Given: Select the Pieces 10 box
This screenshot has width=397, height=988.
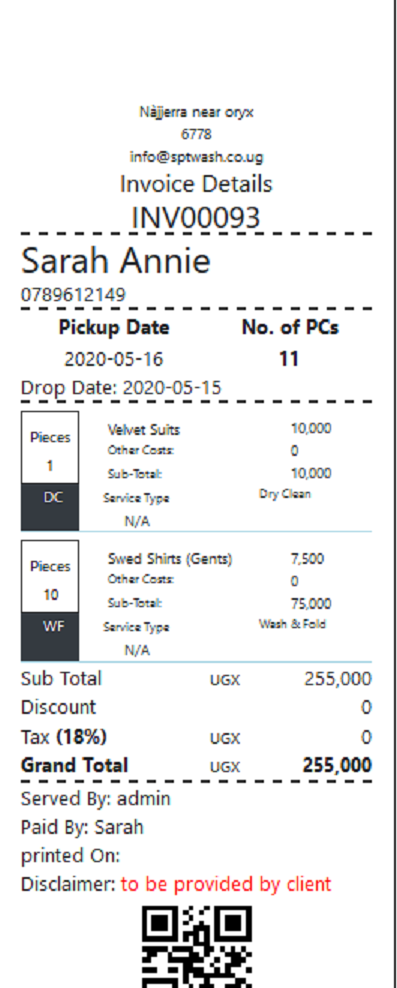Looking at the screenshot, I should (x=50, y=577).
